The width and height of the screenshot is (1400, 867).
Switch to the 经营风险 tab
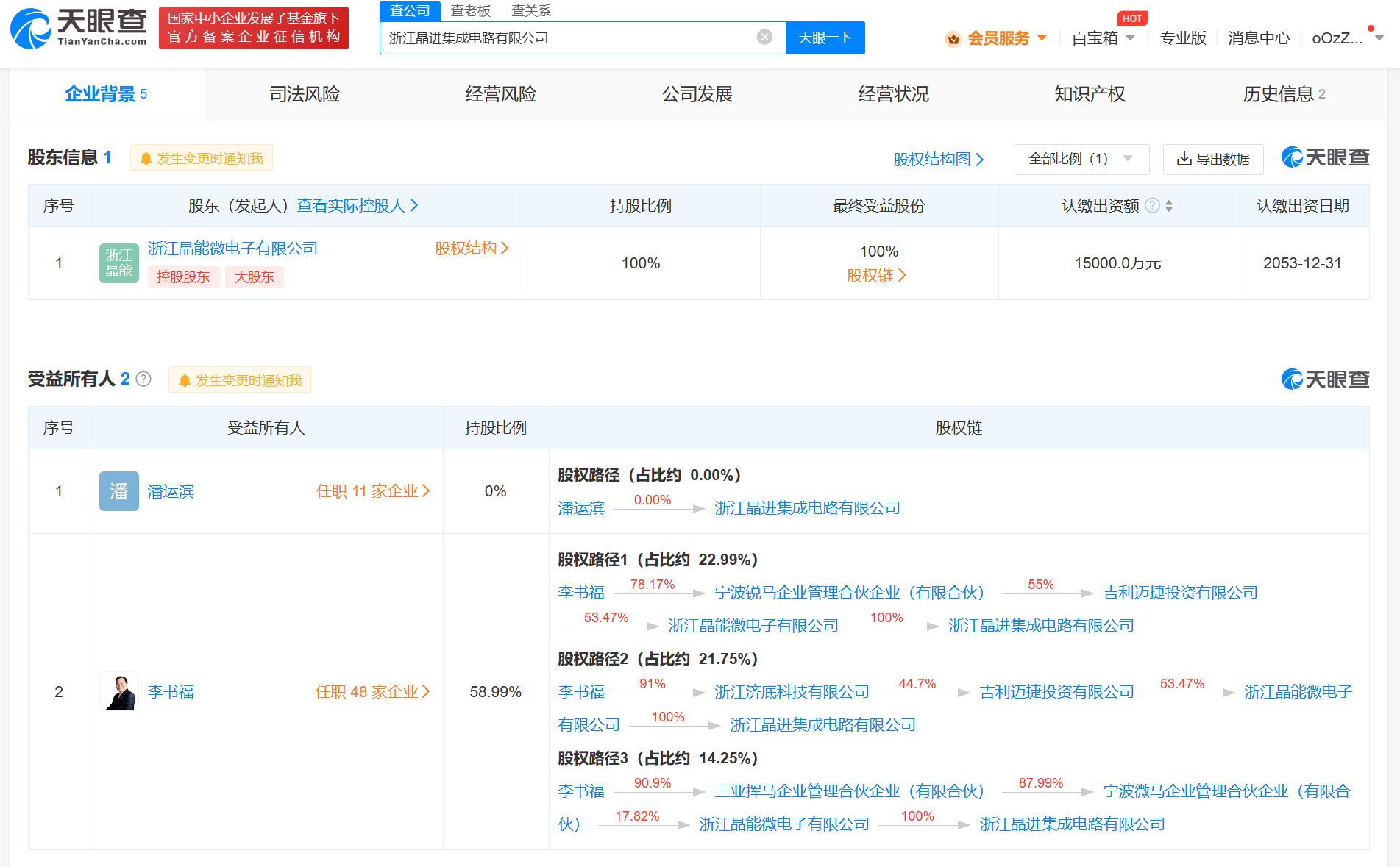pyautogui.click(x=500, y=94)
